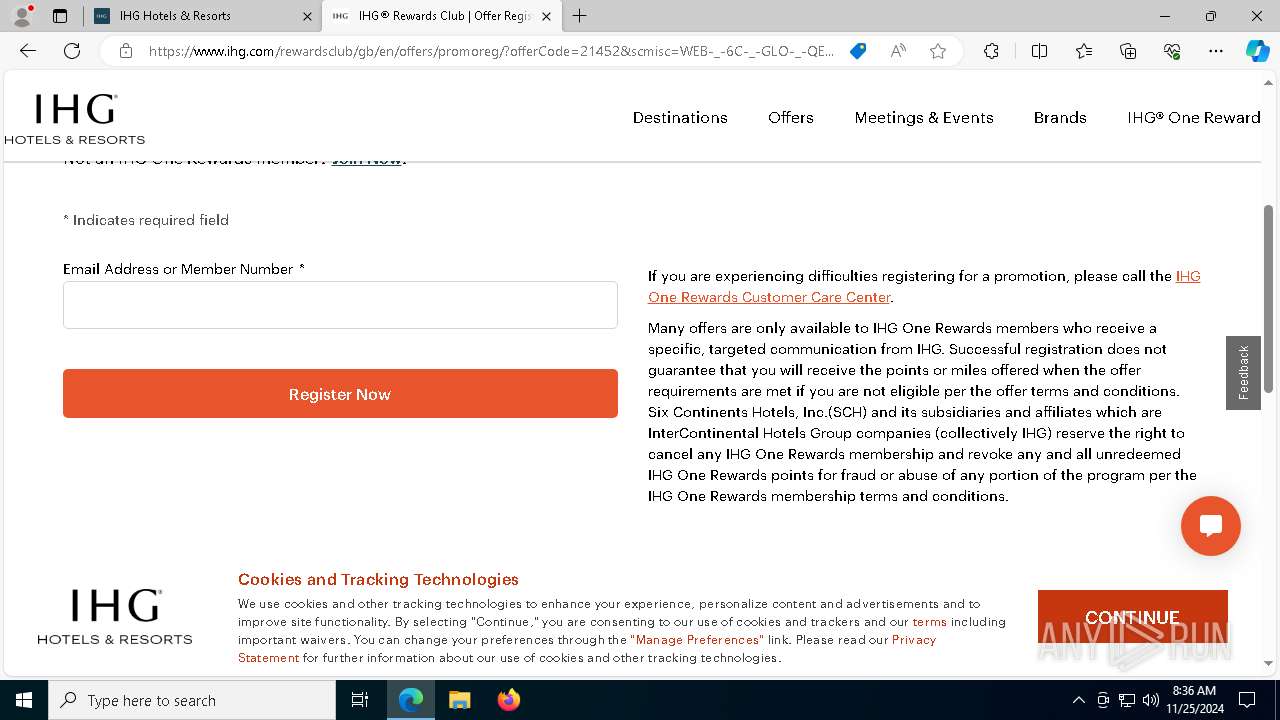Open the Destinations menu
The height and width of the screenshot is (720, 1280).
click(x=680, y=117)
